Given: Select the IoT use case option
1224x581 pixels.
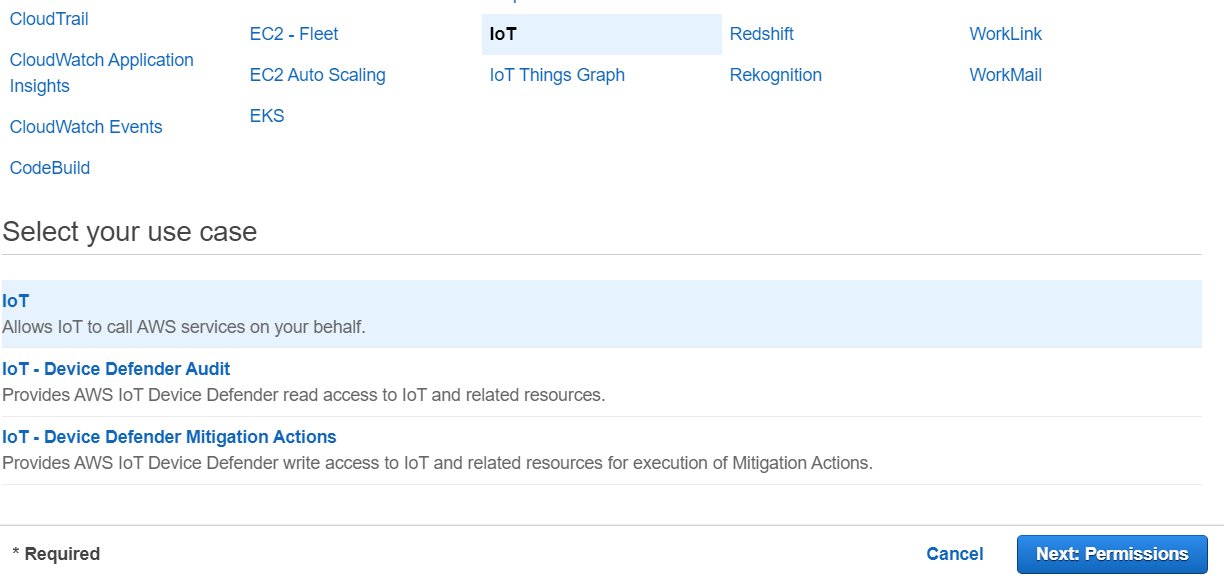Looking at the screenshot, I should coord(601,314).
